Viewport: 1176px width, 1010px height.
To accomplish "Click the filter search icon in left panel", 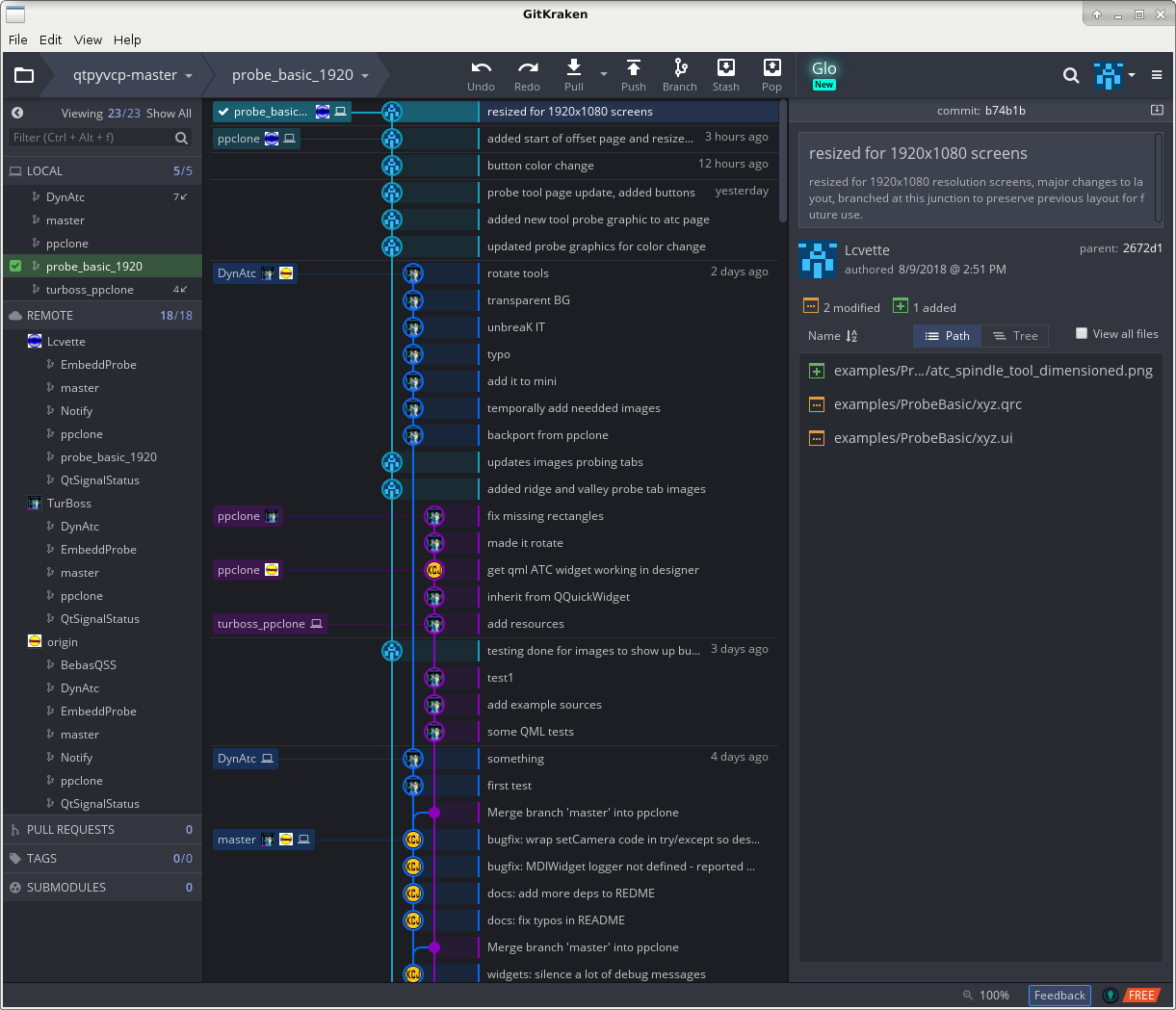I will click(181, 138).
